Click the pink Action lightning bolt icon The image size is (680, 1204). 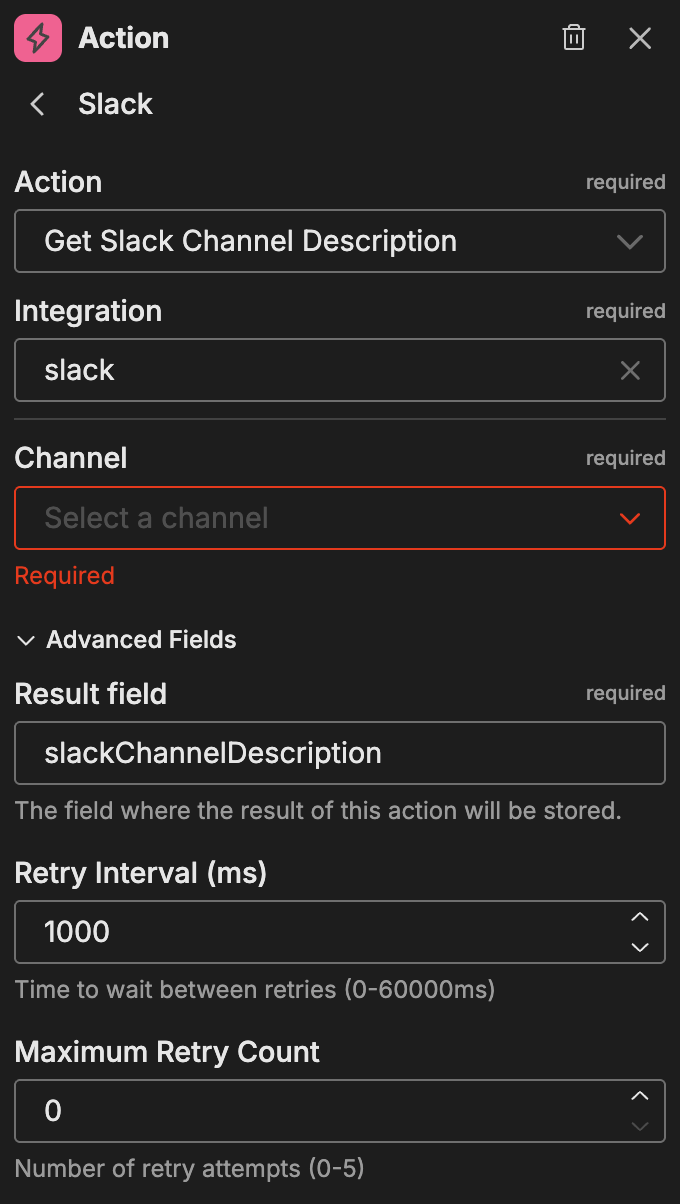[x=36, y=38]
